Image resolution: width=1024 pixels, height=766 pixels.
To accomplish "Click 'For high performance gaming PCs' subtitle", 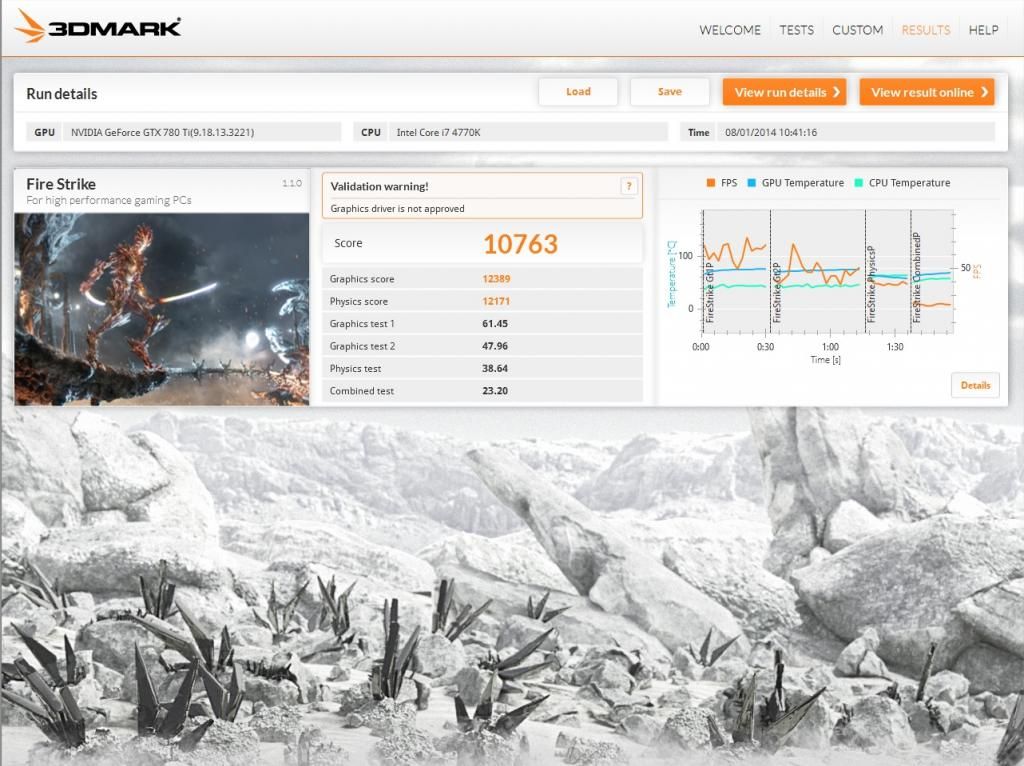I will click(109, 200).
